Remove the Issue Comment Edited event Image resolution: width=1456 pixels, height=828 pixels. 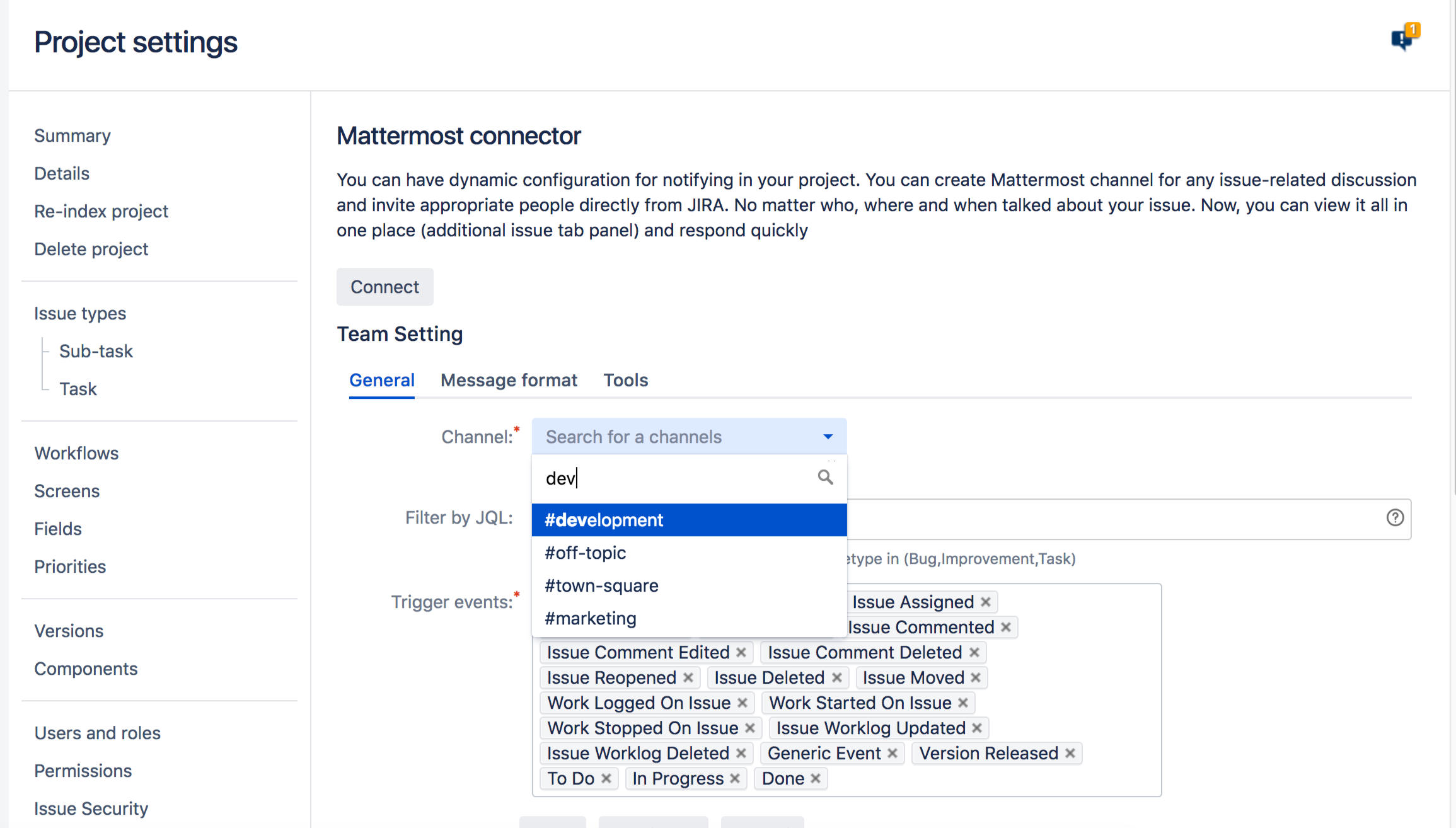tap(742, 652)
